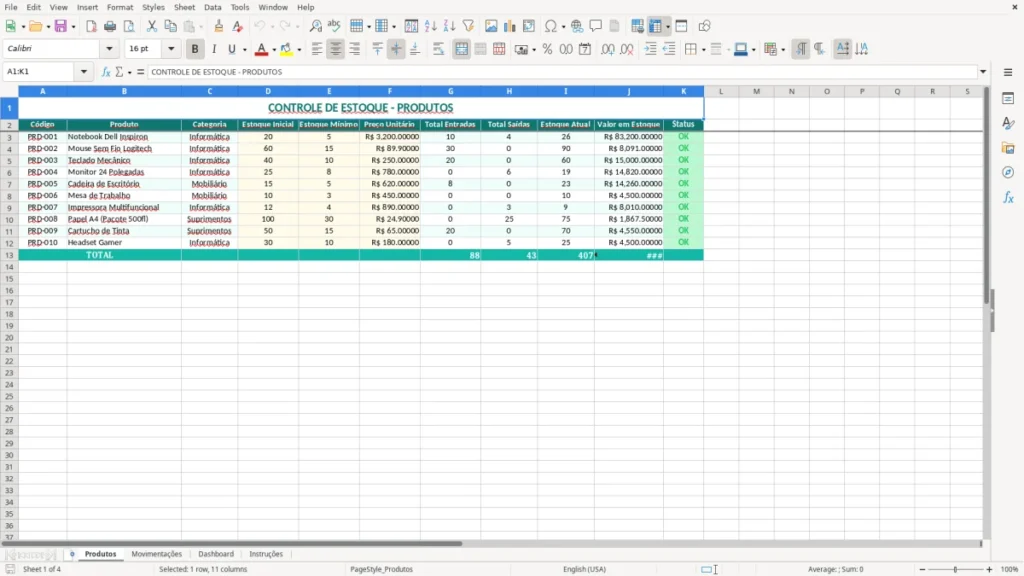Open sidebar Gallery panel icon
Image resolution: width=1024 pixels, height=576 pixels.
click(1008, 148)
